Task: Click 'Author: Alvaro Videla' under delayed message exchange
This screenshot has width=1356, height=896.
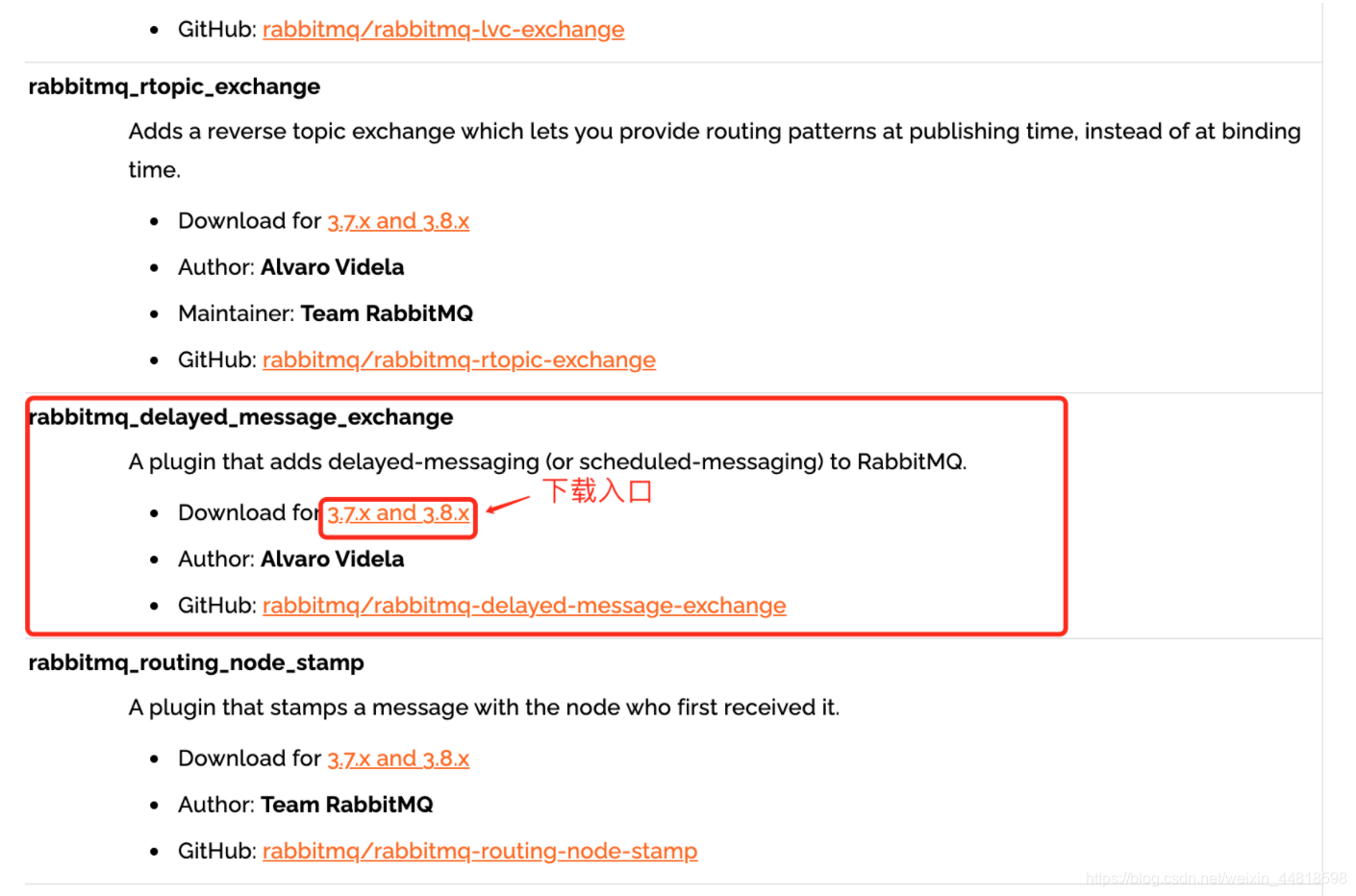Action: [x=290, y=560]
